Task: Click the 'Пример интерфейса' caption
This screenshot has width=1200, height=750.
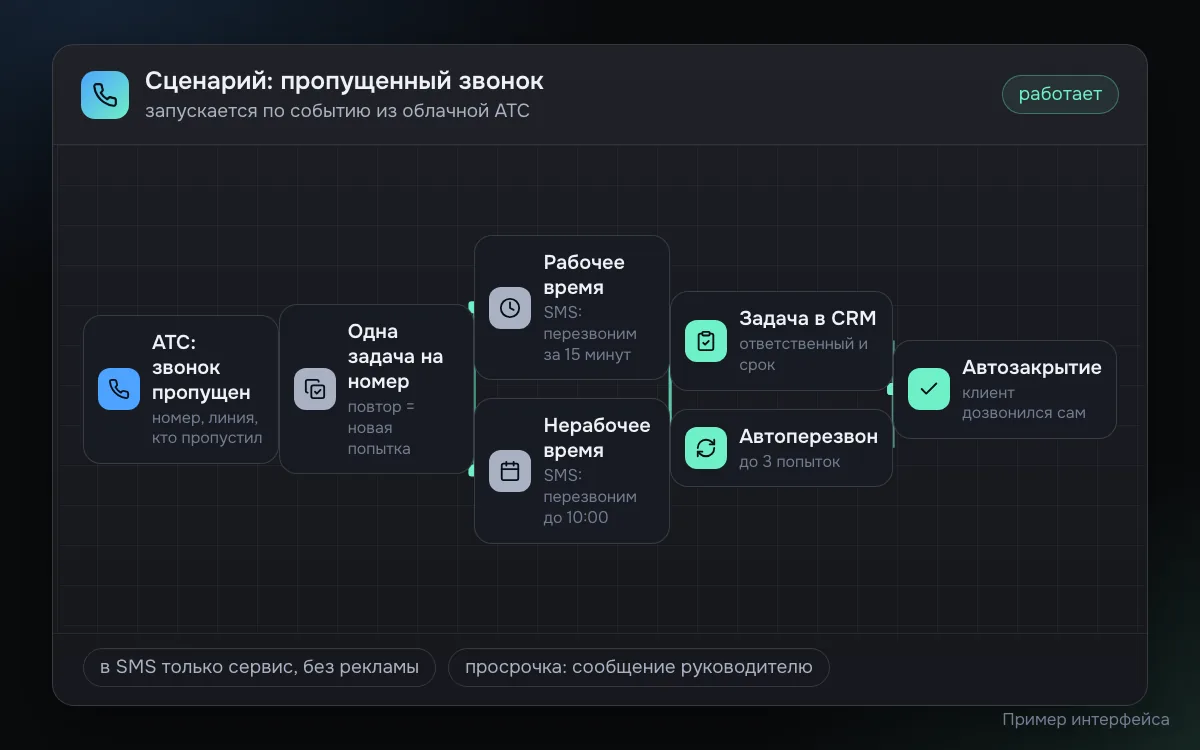Action: click(1086, 719)
